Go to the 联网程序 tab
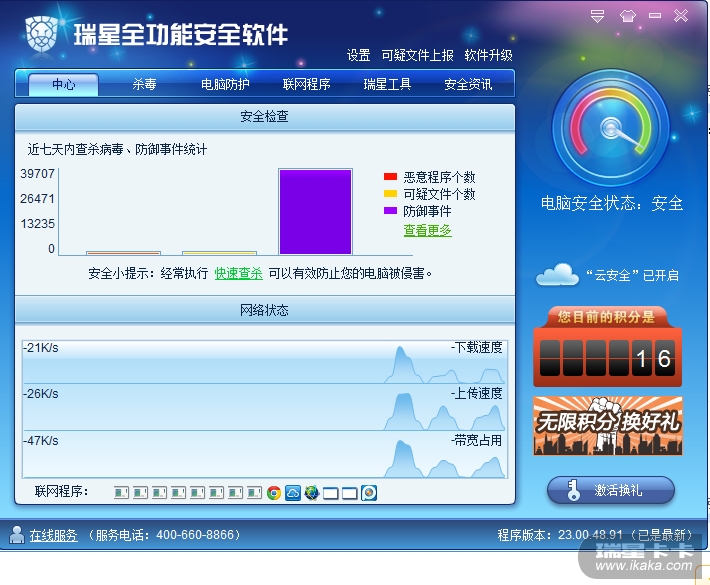Viewport: 710px width, 585px height. click(307, 84)
